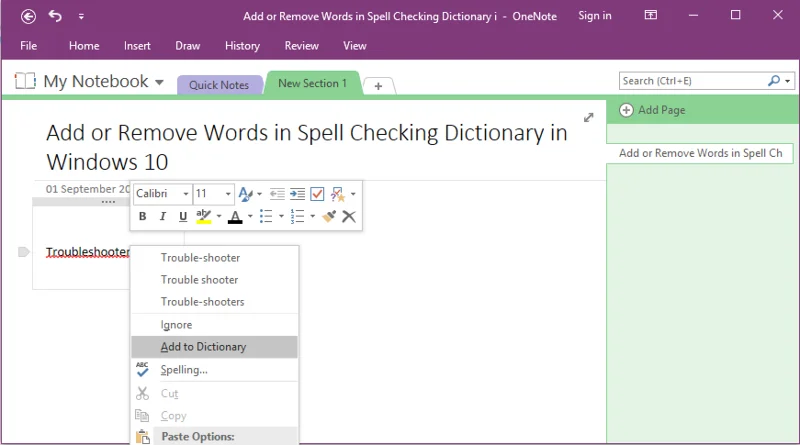Expand the My Notebook dropdown arrow
This screenshot has width=800, height=445.
click(x=159, y=82)
